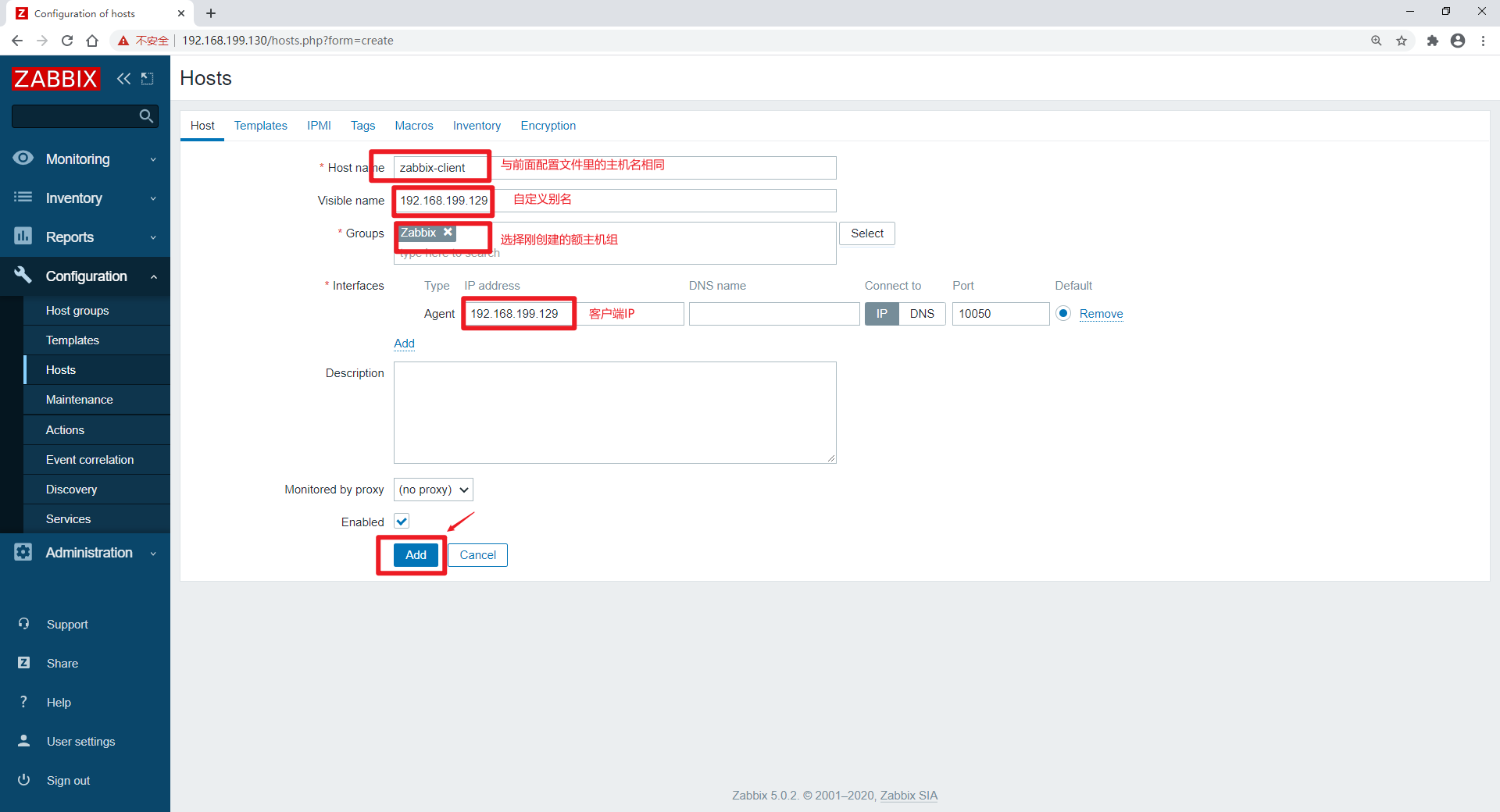Click the Description text area
The height and width of the screenshot is (812, 1500).
(x=615, y=412)
